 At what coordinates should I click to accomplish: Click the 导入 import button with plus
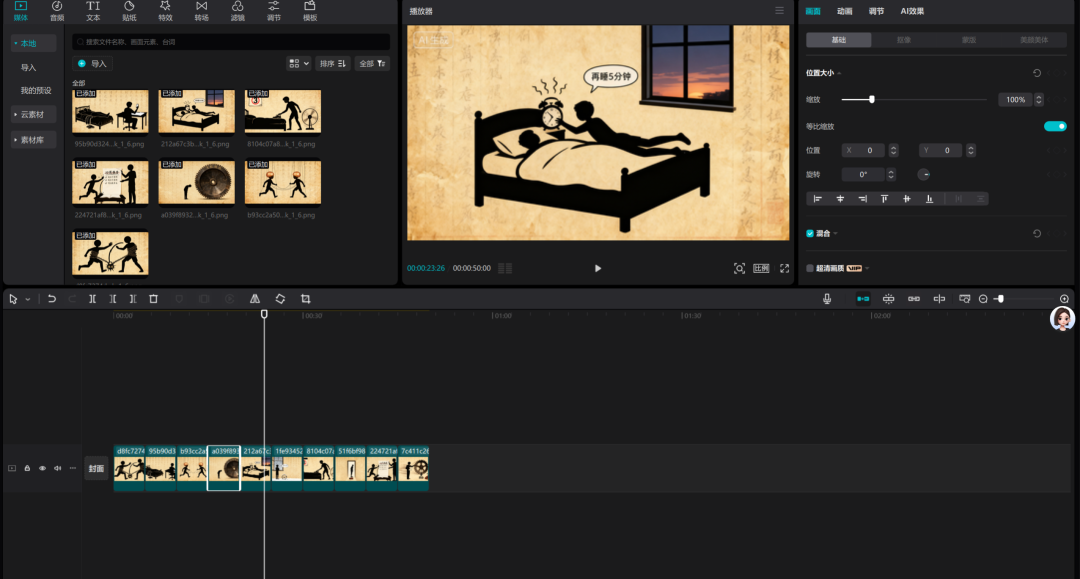coord(93,63)
